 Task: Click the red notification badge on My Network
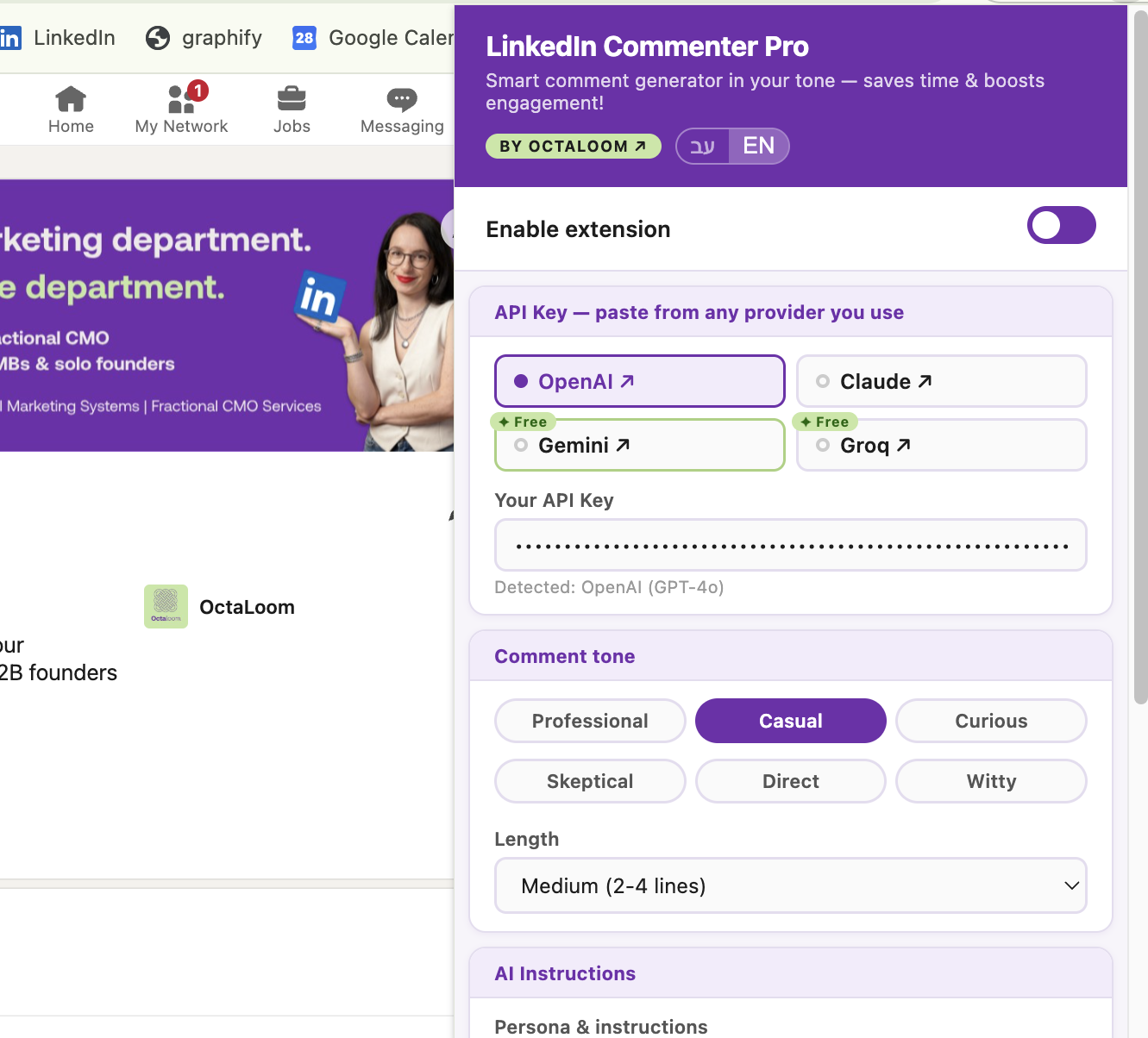point(198,91)
